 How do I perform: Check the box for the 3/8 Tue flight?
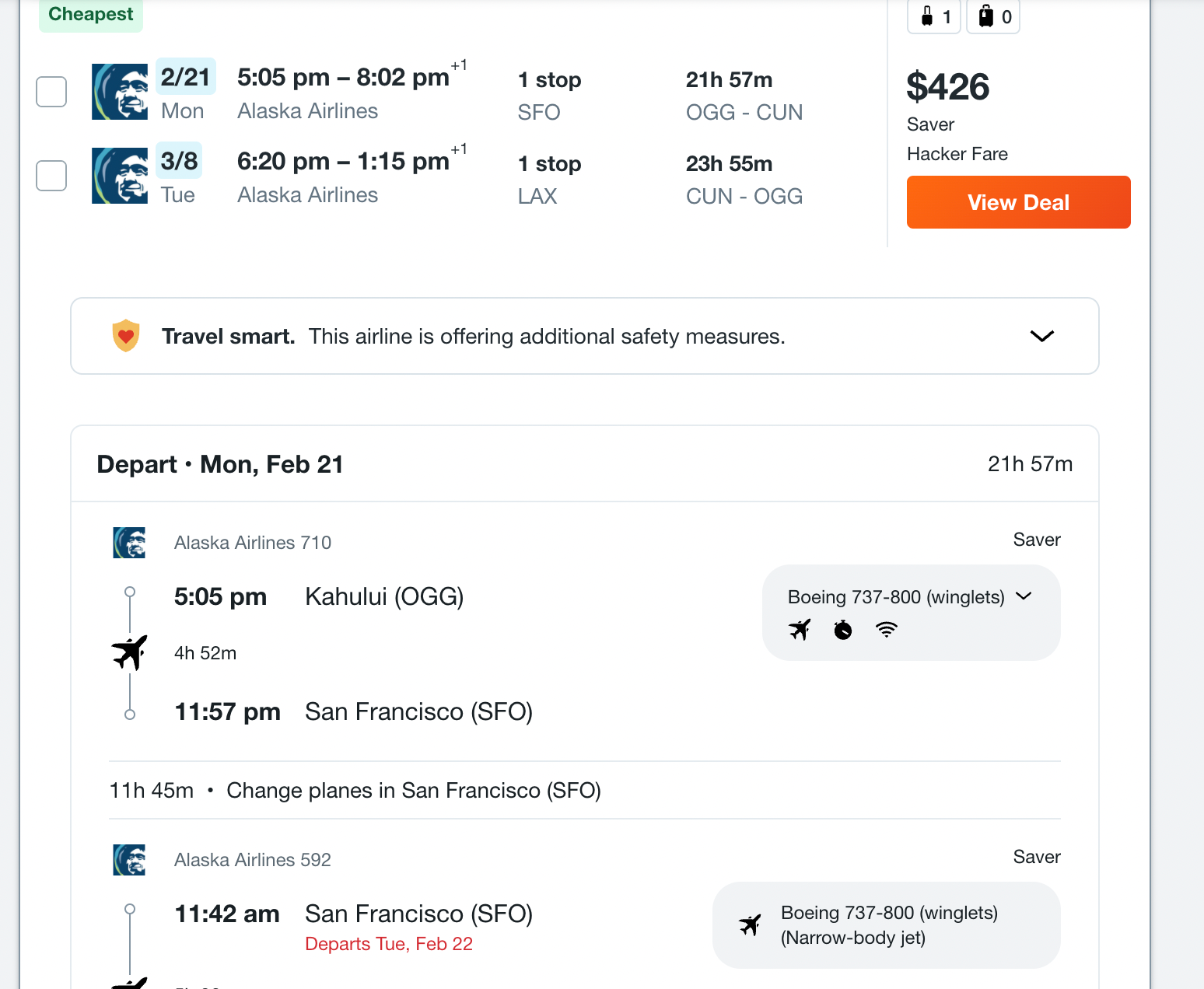tap(51, 176)
